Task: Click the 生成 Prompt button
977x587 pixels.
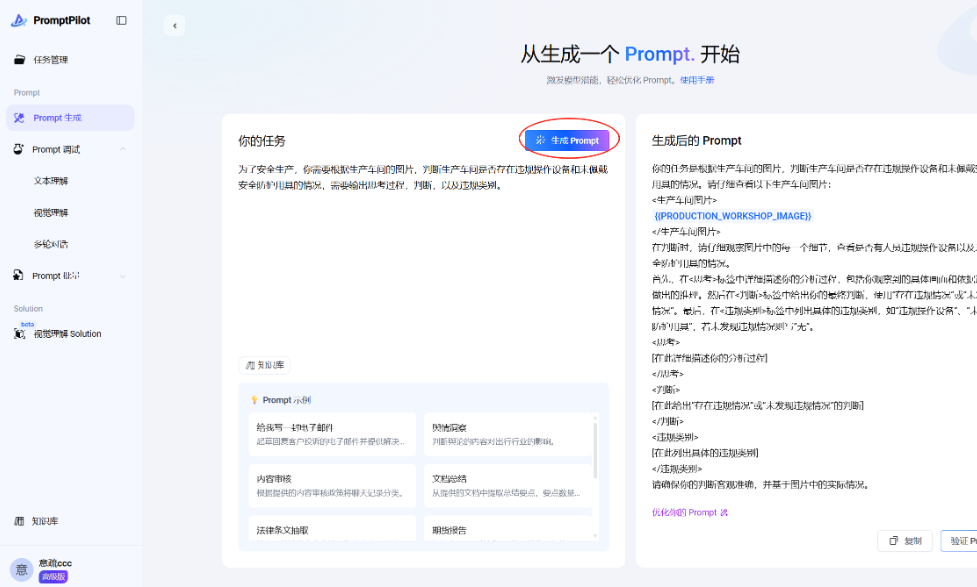Action: coord(567,140)
